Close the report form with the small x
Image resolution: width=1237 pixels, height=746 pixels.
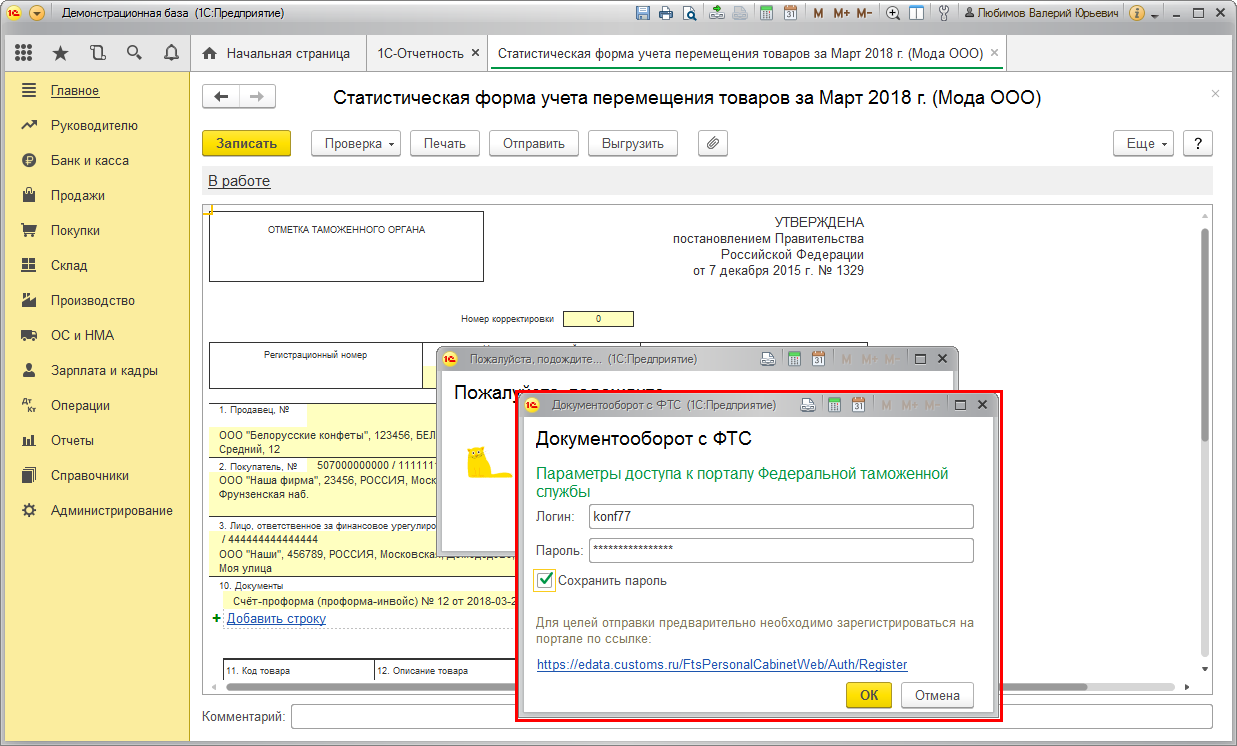pos(1215,93)
